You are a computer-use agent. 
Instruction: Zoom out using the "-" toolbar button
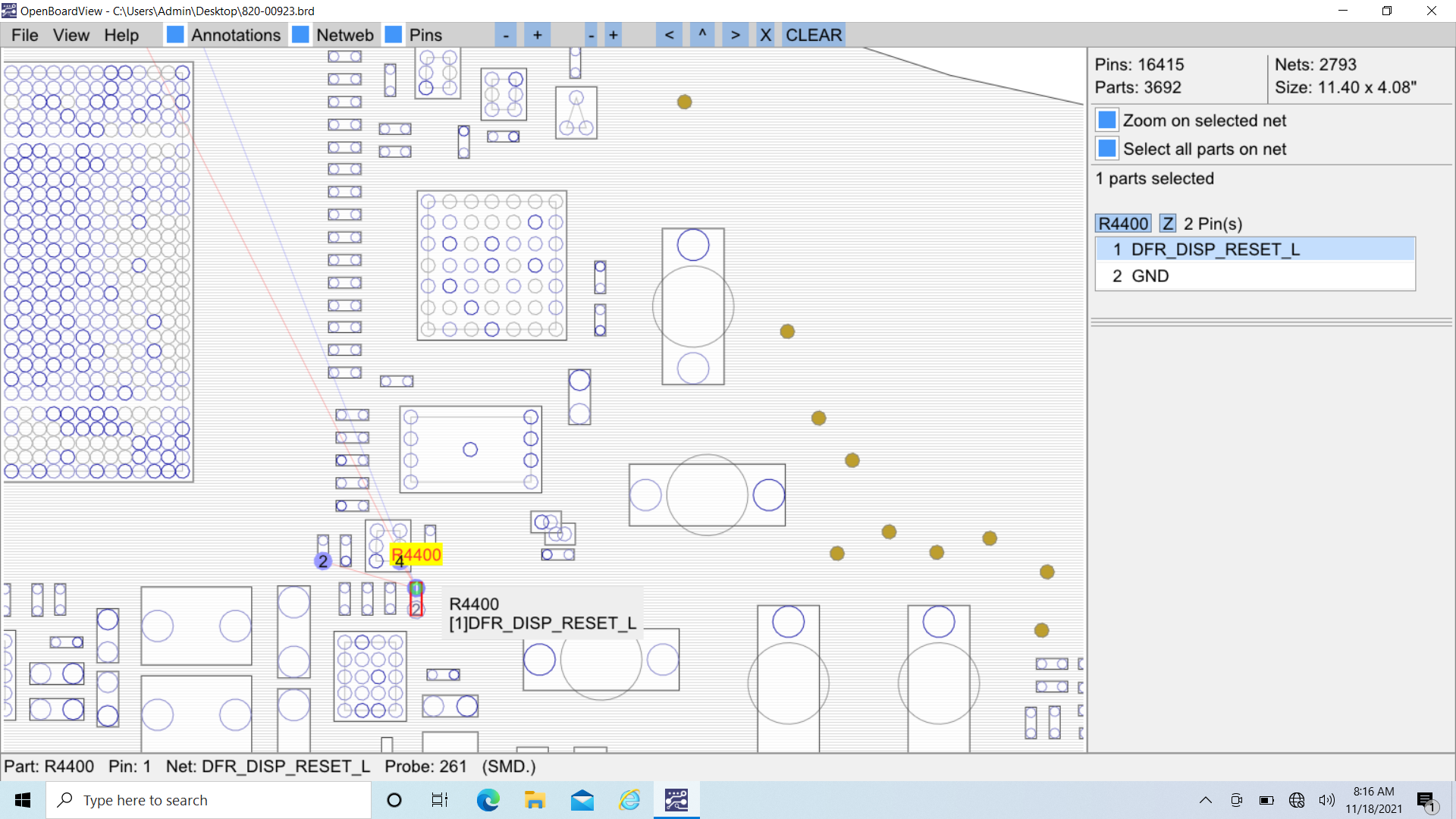click(506, 35)
